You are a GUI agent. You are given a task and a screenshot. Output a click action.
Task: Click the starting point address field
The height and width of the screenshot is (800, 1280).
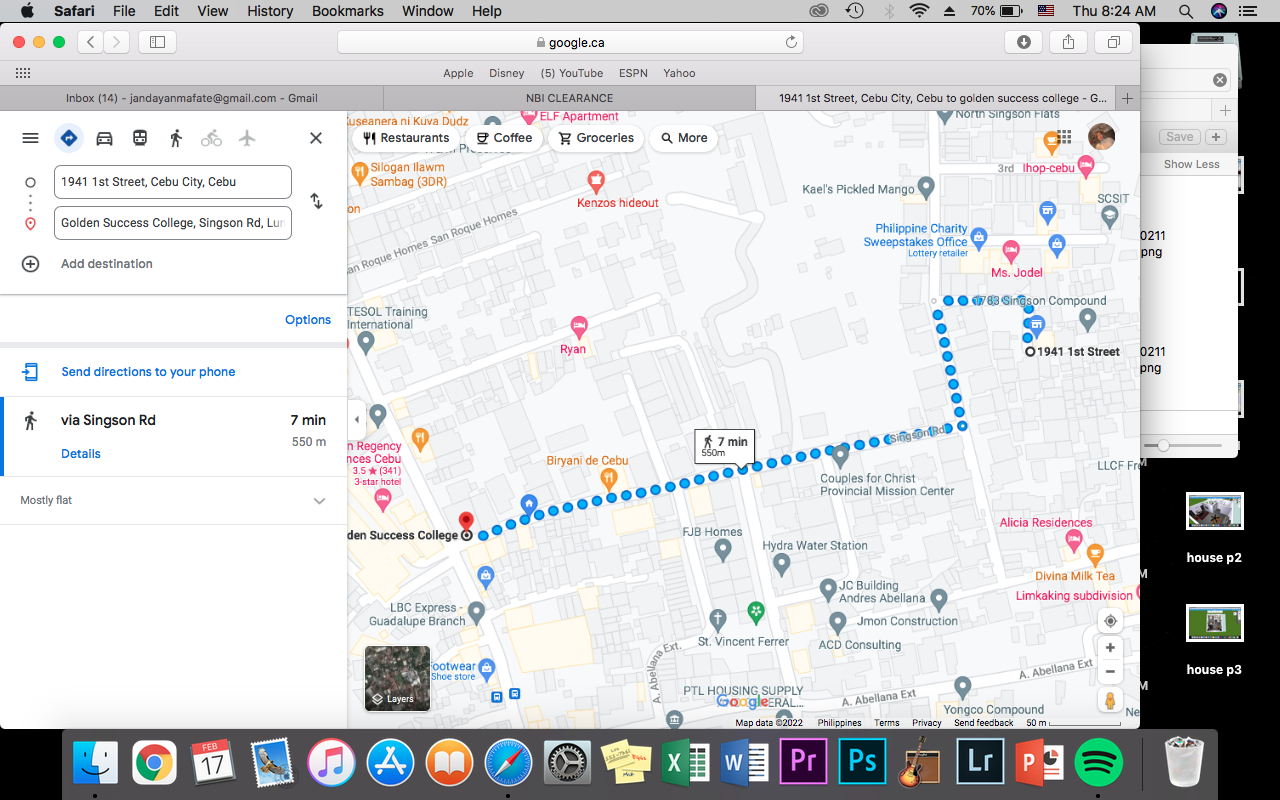point(172,182)
